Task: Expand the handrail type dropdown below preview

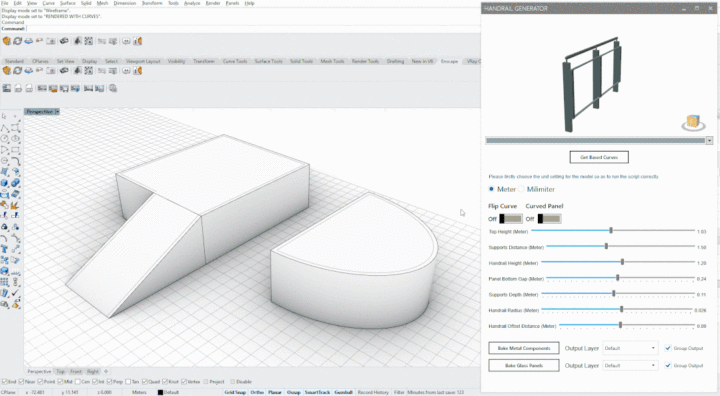Action: pos(709,141)
